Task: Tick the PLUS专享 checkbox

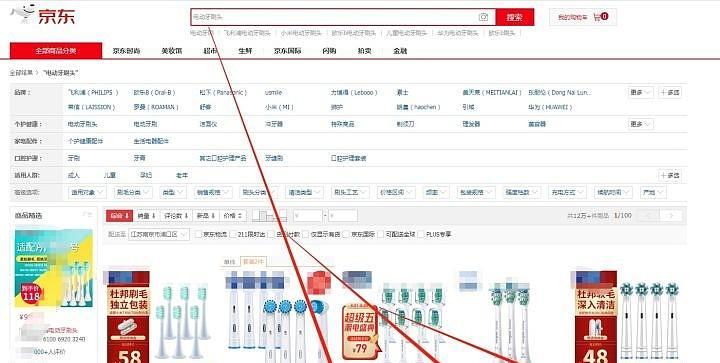Action: click(x=421, y=235)
